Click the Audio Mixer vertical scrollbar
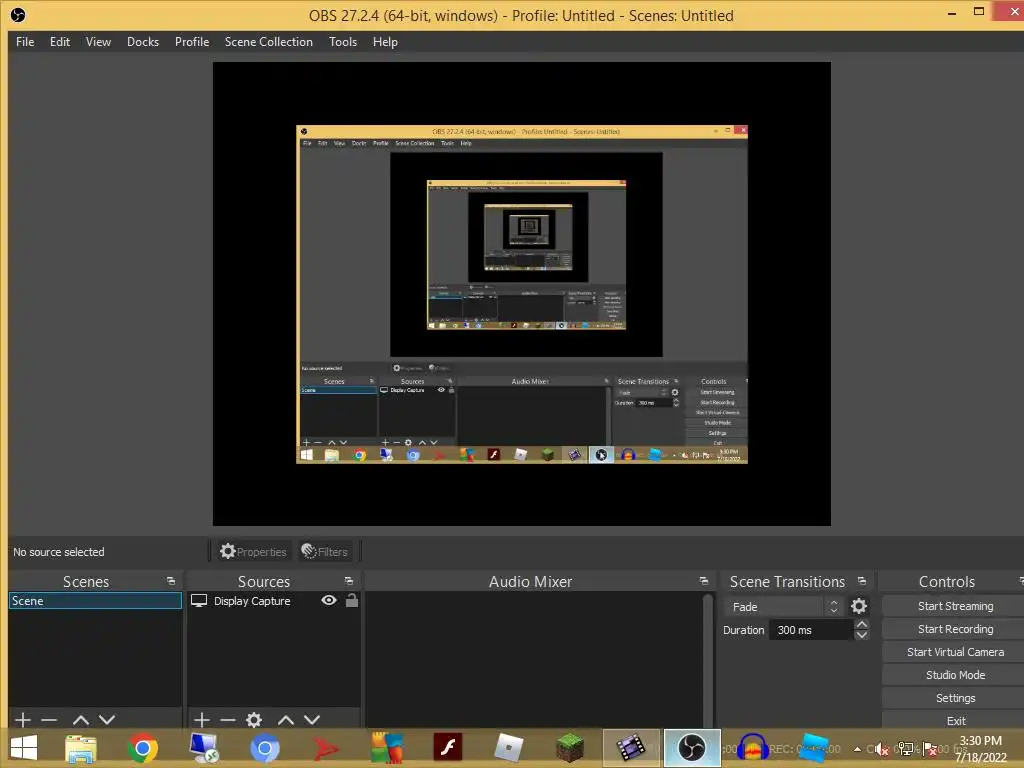This screenshot has width=1024, height=768. (707, 660)
